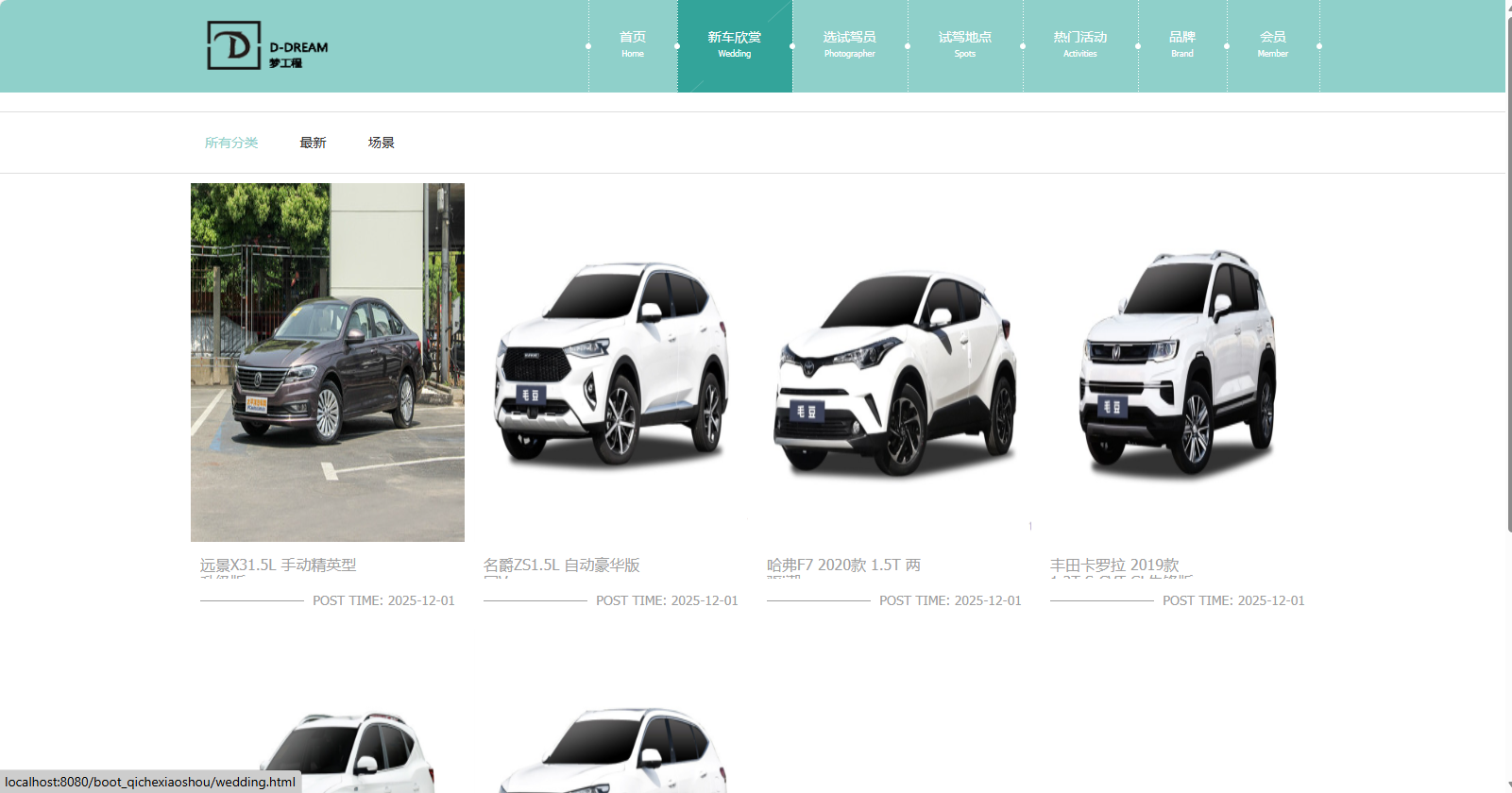Viewport: 1512px width, 793px height.
Task: Filter the car list by 最新
Action: [x=313, y=143]
